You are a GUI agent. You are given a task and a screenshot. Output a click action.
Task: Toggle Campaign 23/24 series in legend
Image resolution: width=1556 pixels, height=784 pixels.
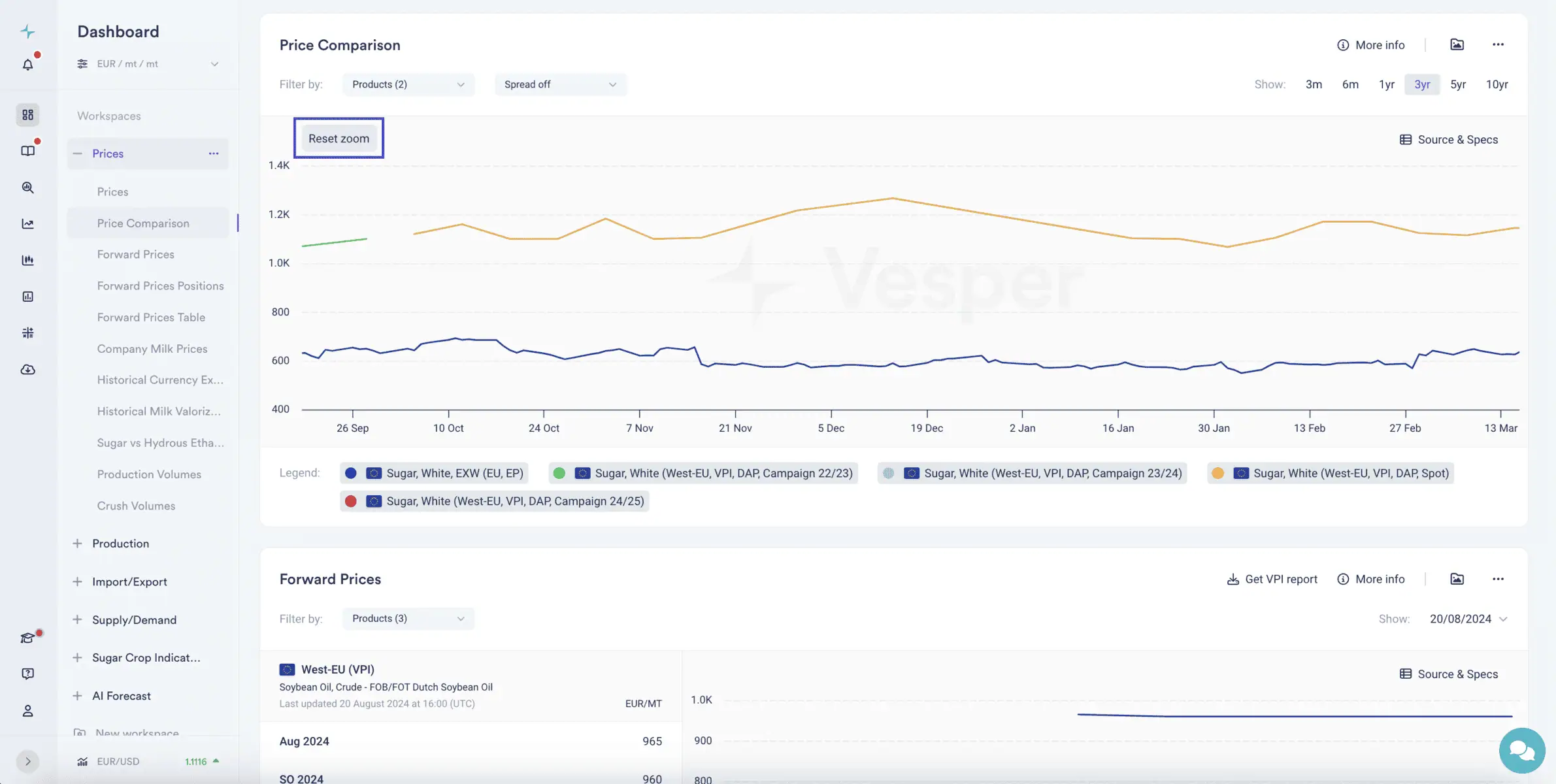click(x=1032, y=473)
